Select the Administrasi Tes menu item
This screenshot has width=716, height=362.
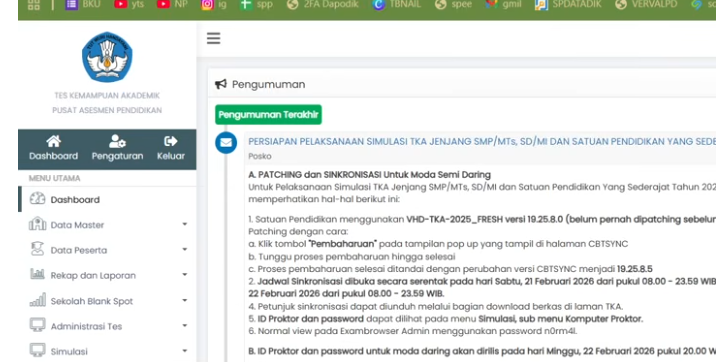[x=107, y=326]
